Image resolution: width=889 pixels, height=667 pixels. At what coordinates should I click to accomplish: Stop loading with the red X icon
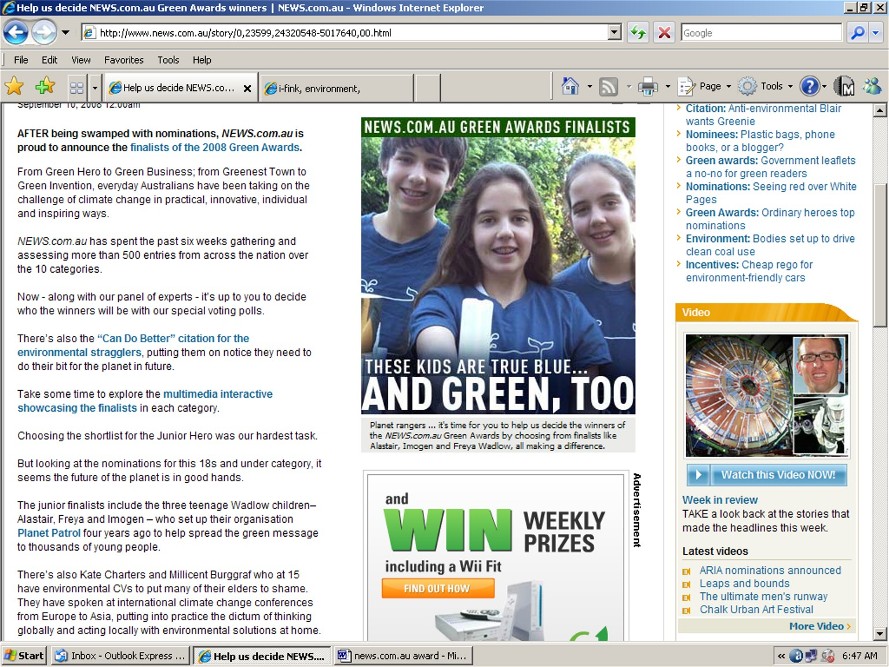point(664,33)
